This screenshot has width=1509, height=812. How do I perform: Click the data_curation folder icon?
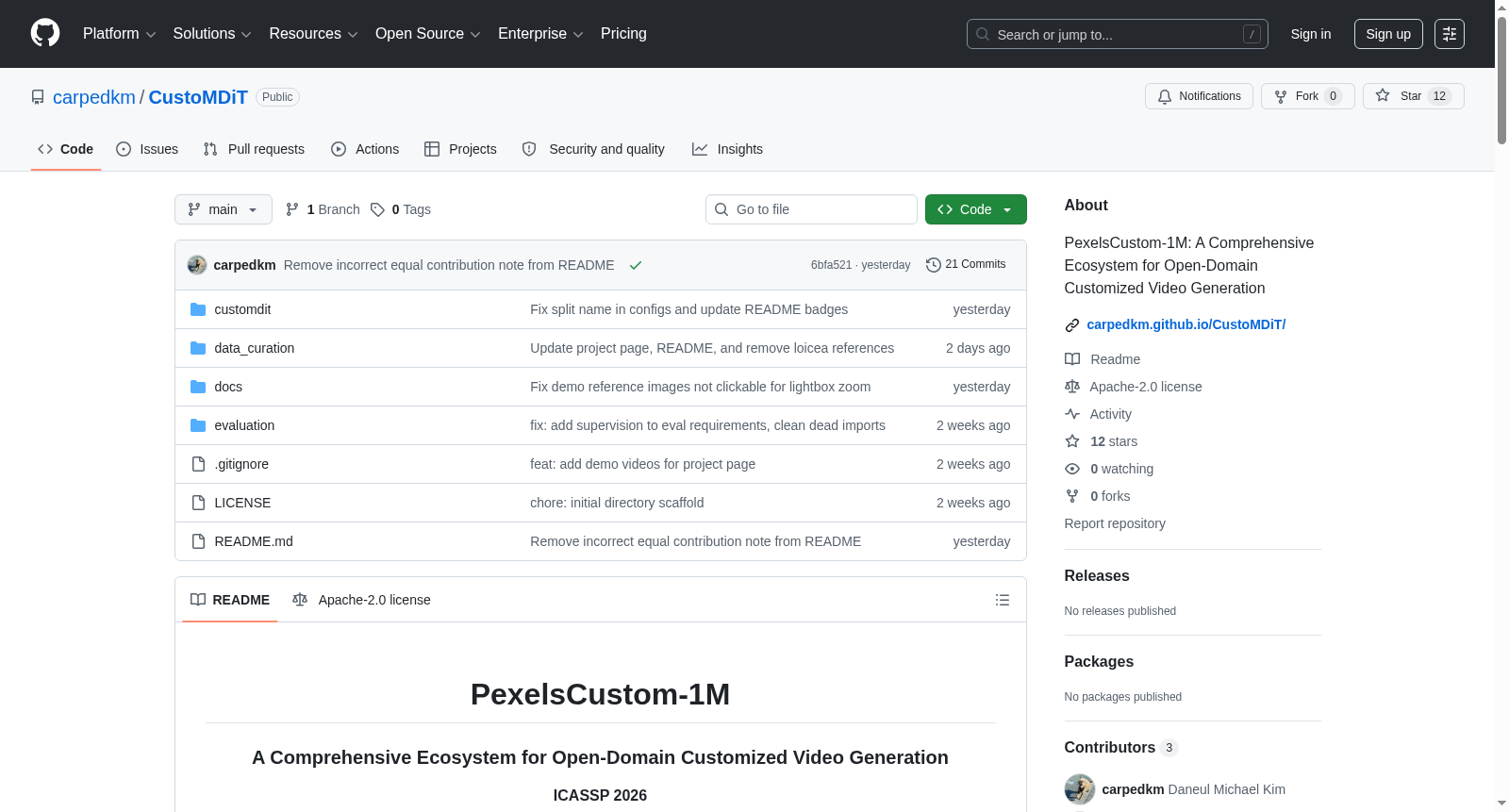198,348
